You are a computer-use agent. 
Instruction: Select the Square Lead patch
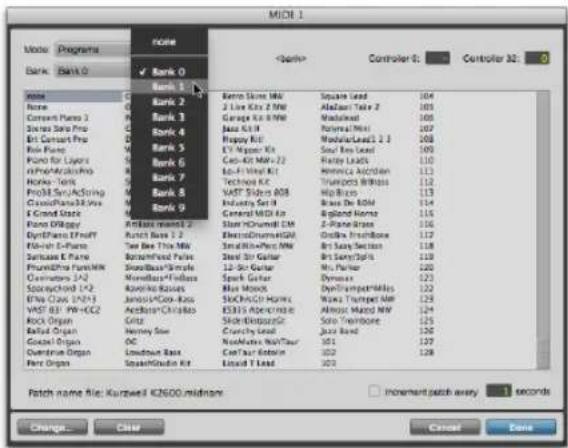click(344, 96)
